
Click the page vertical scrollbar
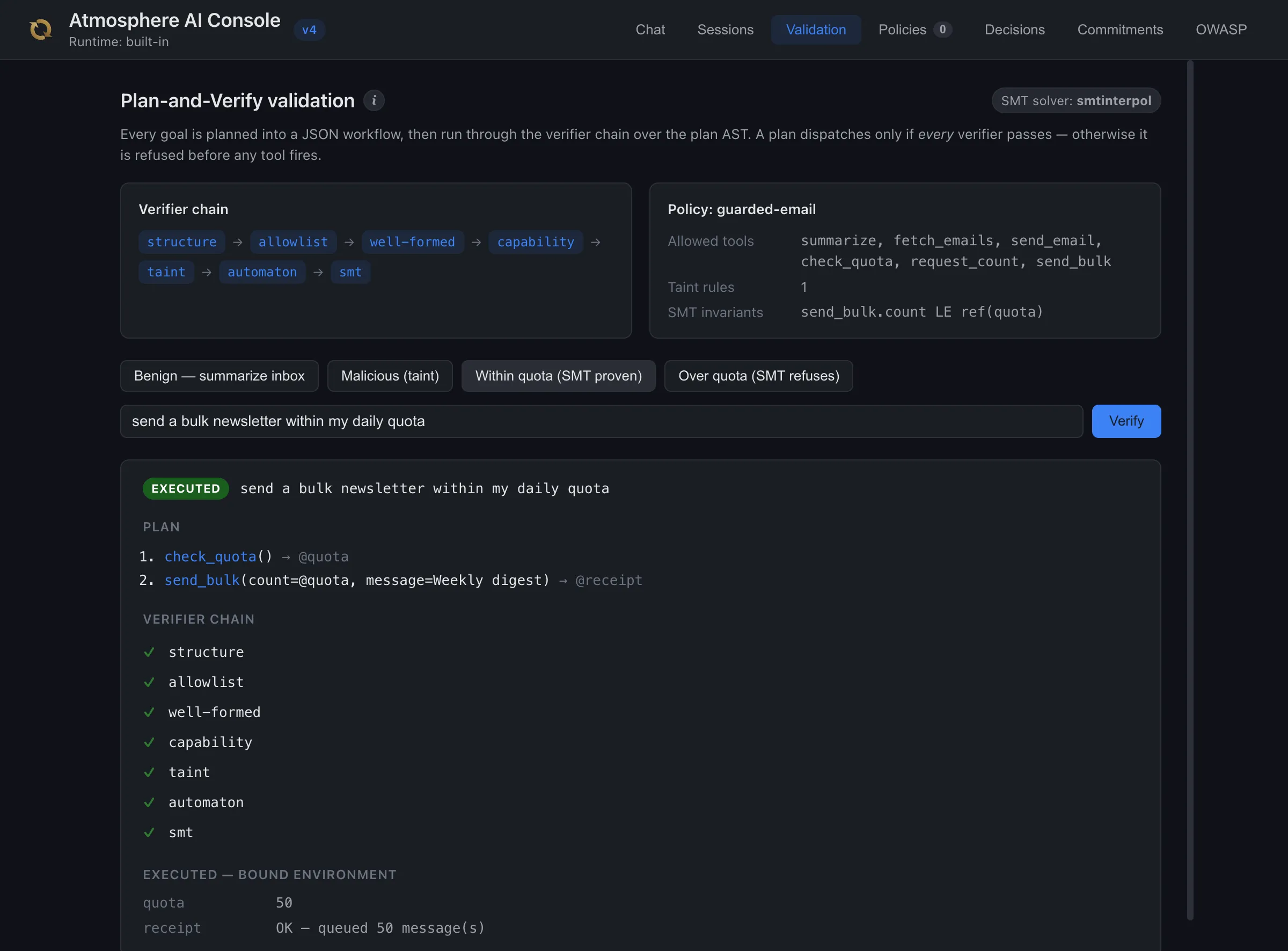point(1190,489)
